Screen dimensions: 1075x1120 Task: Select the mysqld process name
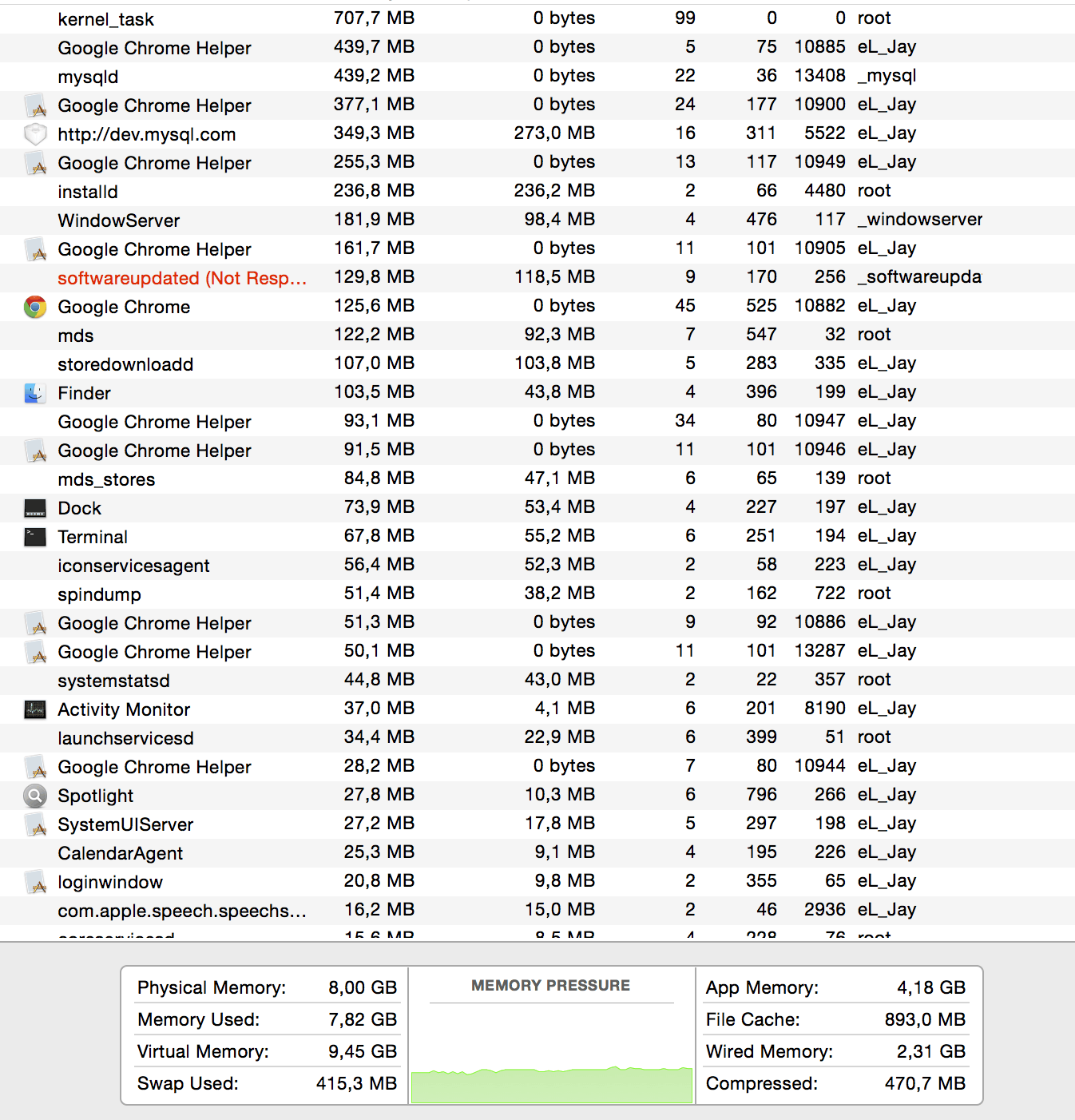coord(88,77)
